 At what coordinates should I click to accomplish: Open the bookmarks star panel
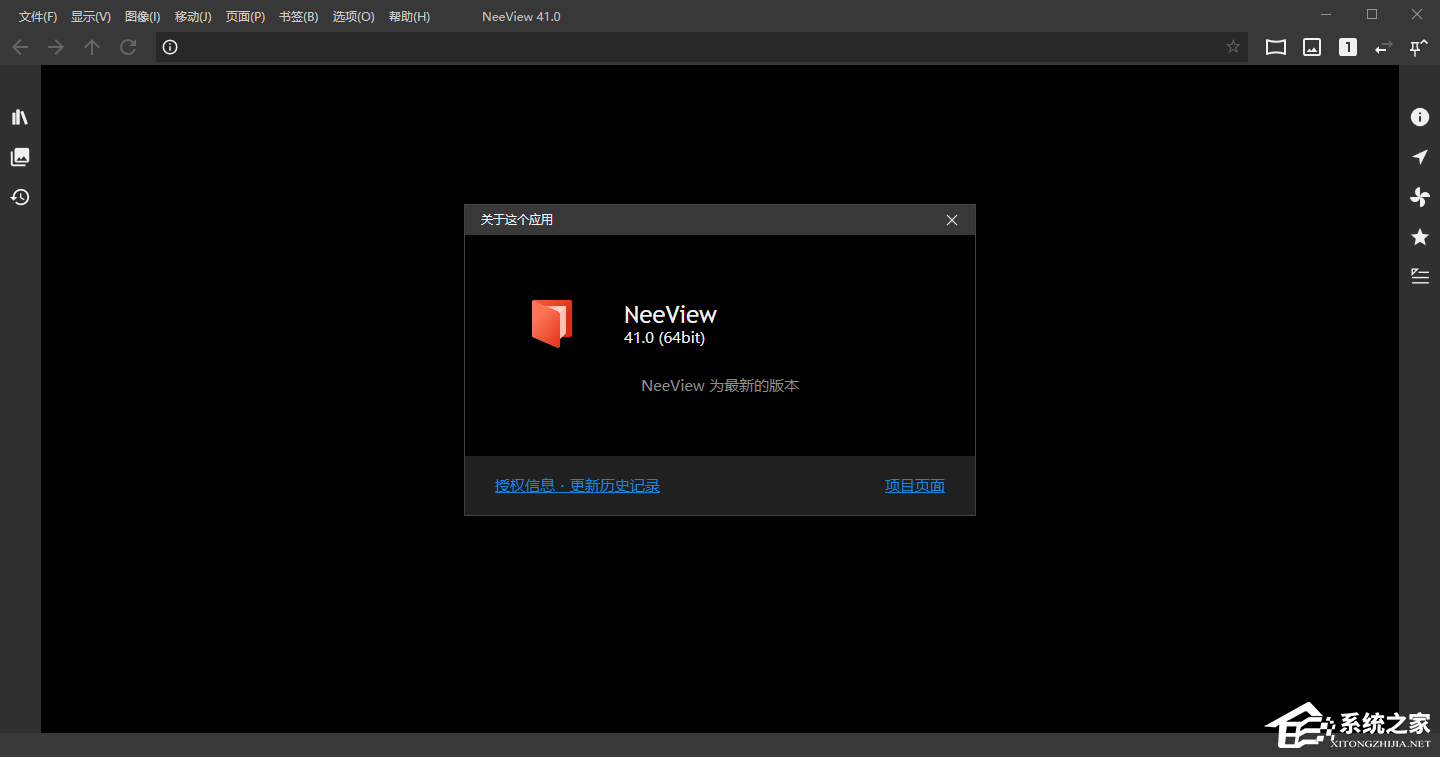[1420, 237]
